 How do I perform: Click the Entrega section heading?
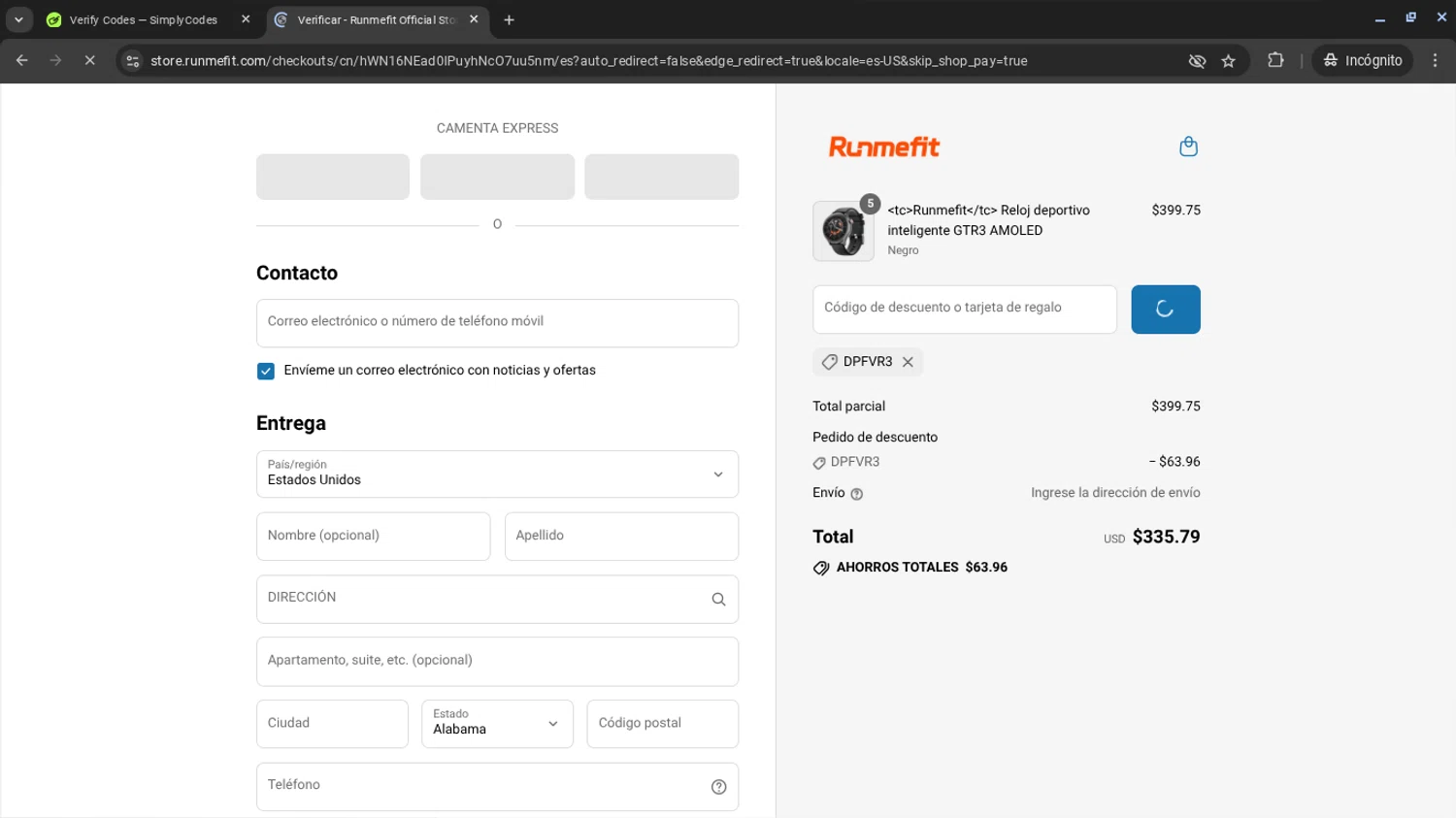[x=291, y=423]
